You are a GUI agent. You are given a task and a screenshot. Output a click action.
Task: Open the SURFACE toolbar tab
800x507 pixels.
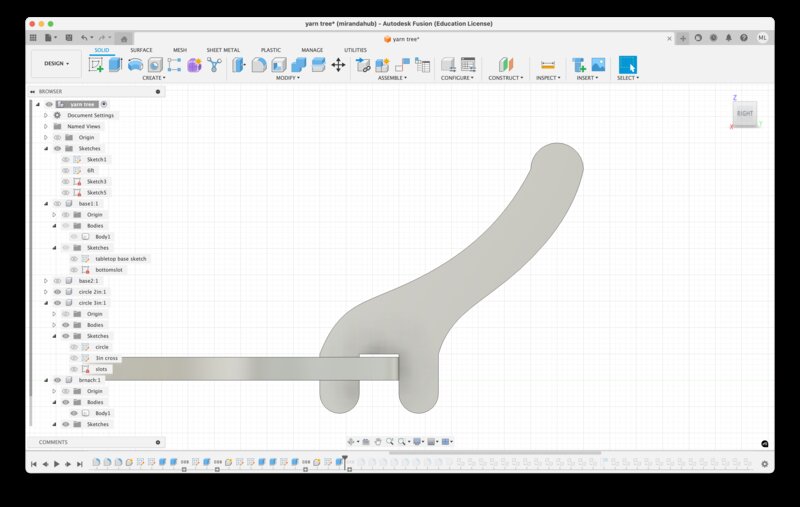[141, 49]
